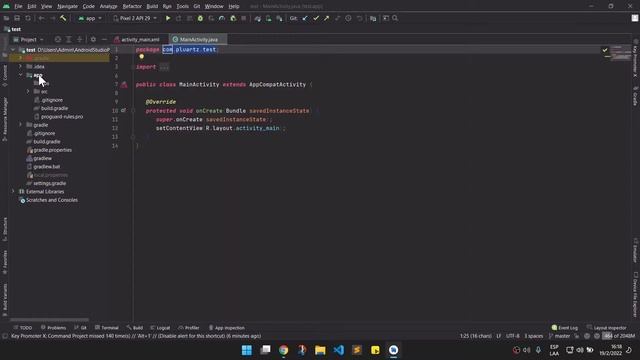The height and width of the screenshot is (360, 640).
Task: Expand the gradle folder
Action: (20, 125)
